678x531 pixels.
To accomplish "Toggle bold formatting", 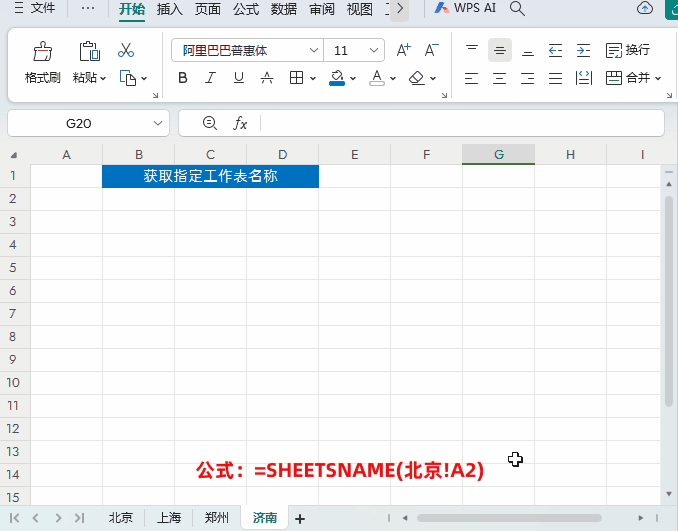I will coord(183,78).
